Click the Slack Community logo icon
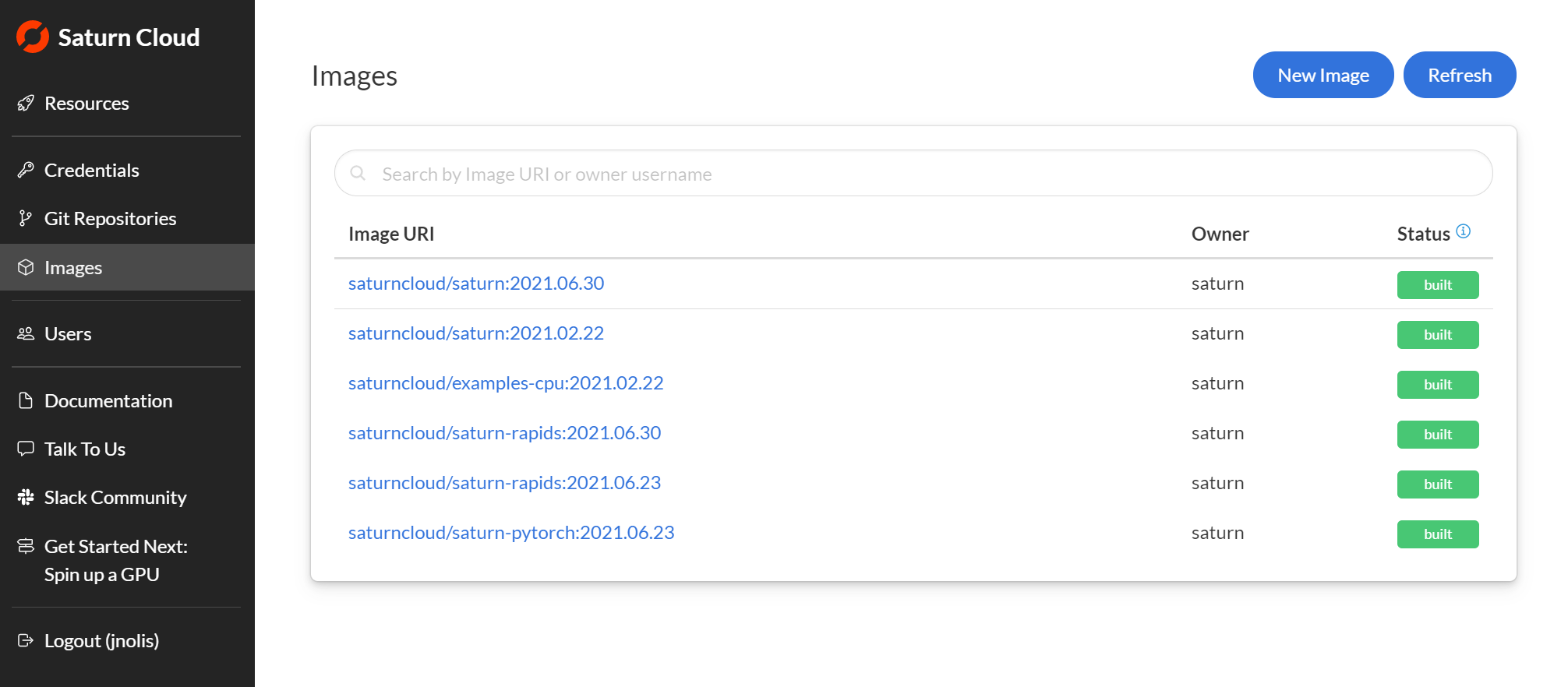The height and width of the screenshot is (687, 1568). pos(26,497)
